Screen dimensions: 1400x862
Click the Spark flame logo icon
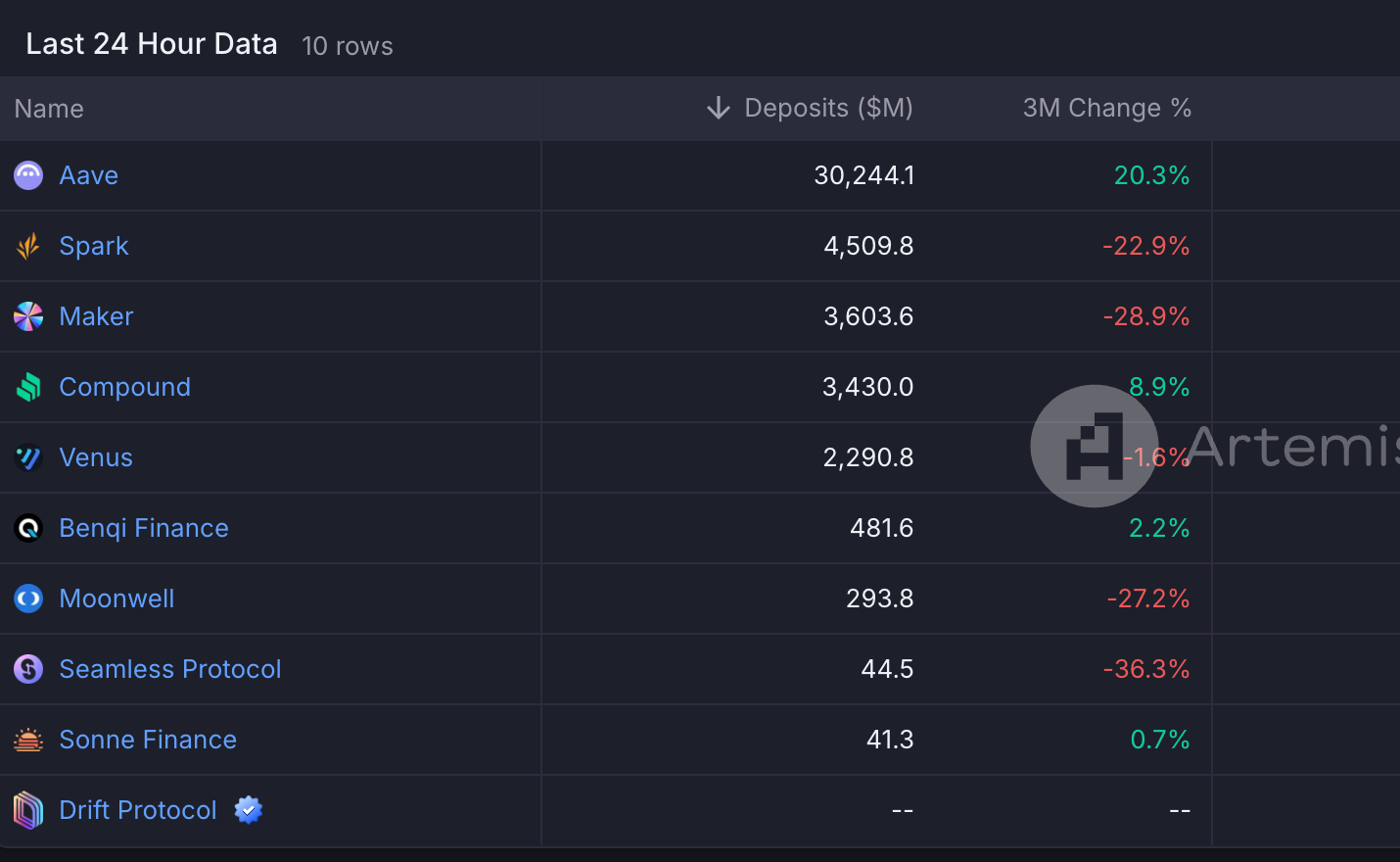(x=28, y=246)
